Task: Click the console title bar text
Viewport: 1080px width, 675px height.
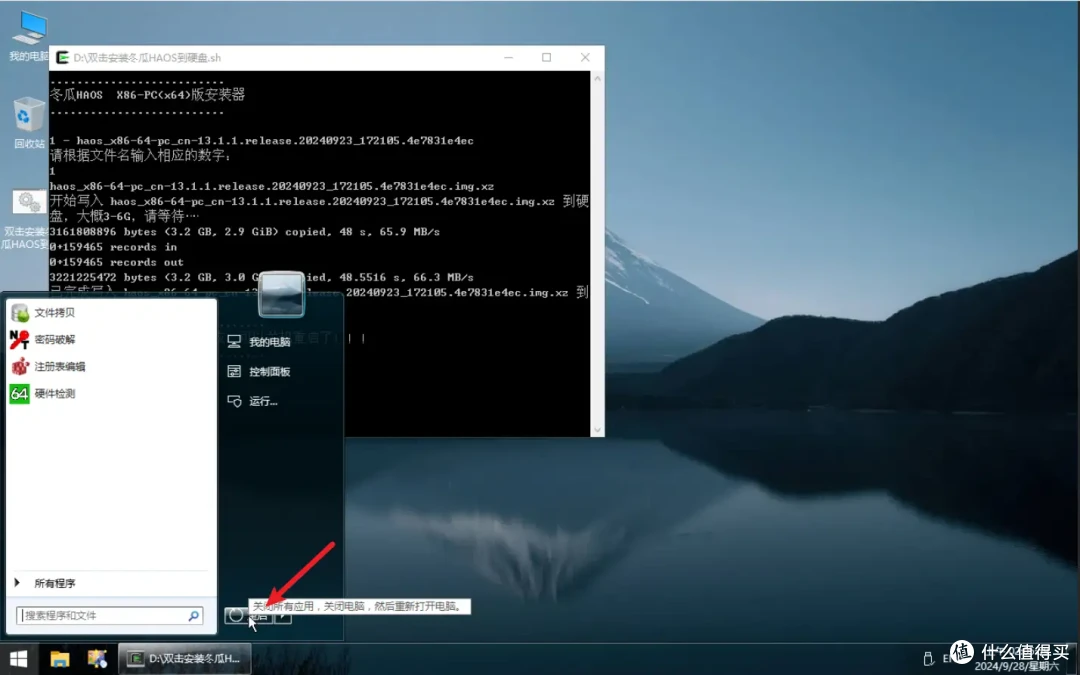Action: (x=147, y=58)
